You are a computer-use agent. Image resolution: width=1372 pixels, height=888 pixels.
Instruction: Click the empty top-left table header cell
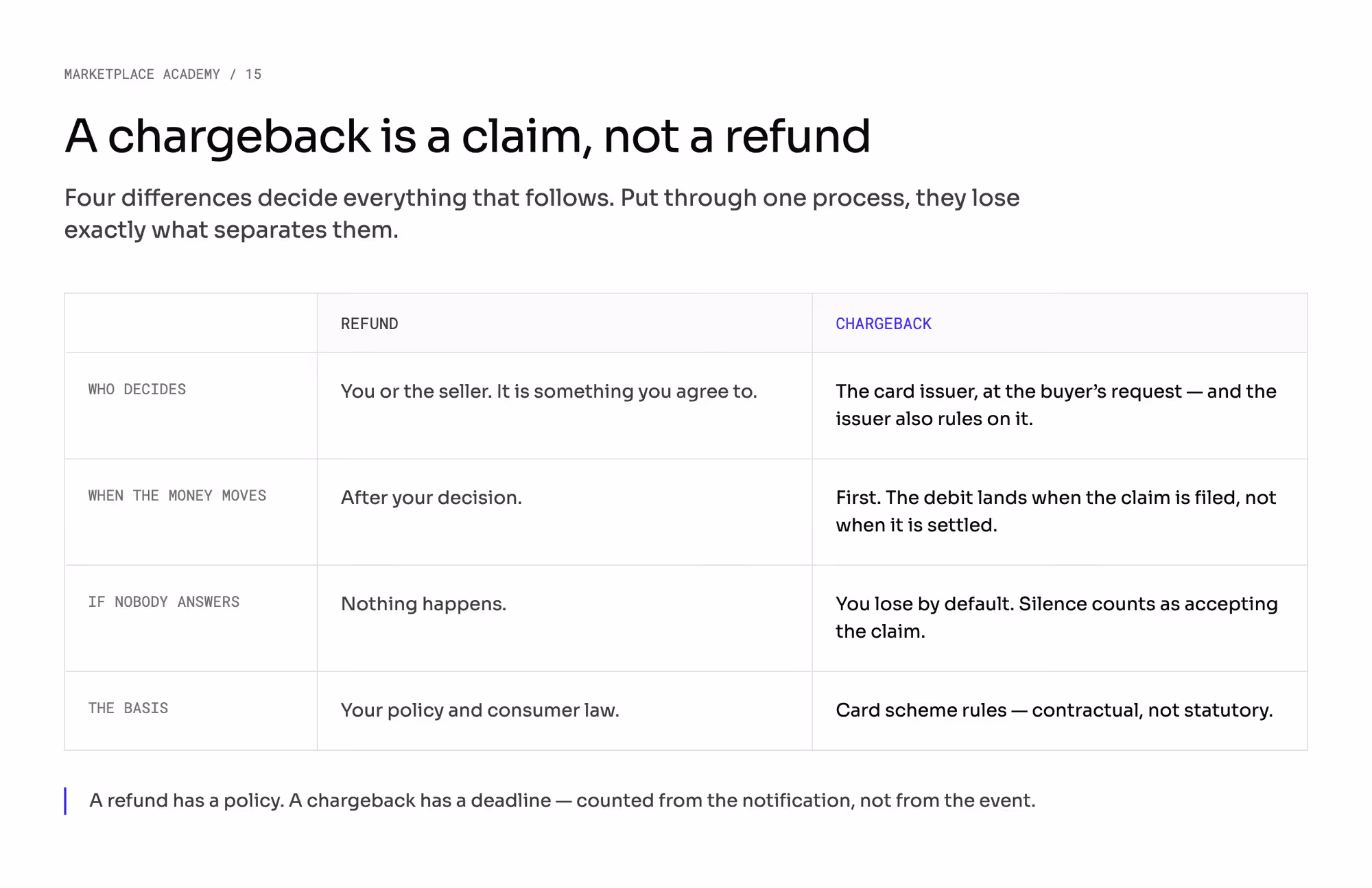click(x=191, y=323)
